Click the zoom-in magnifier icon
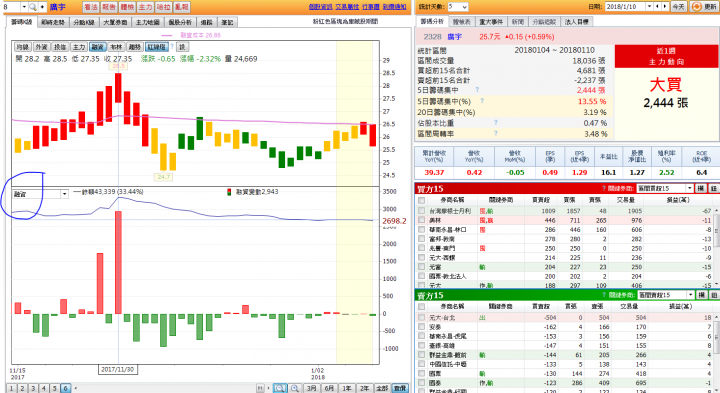The width and height of the screenshot is (720, 393). (295, 388)
